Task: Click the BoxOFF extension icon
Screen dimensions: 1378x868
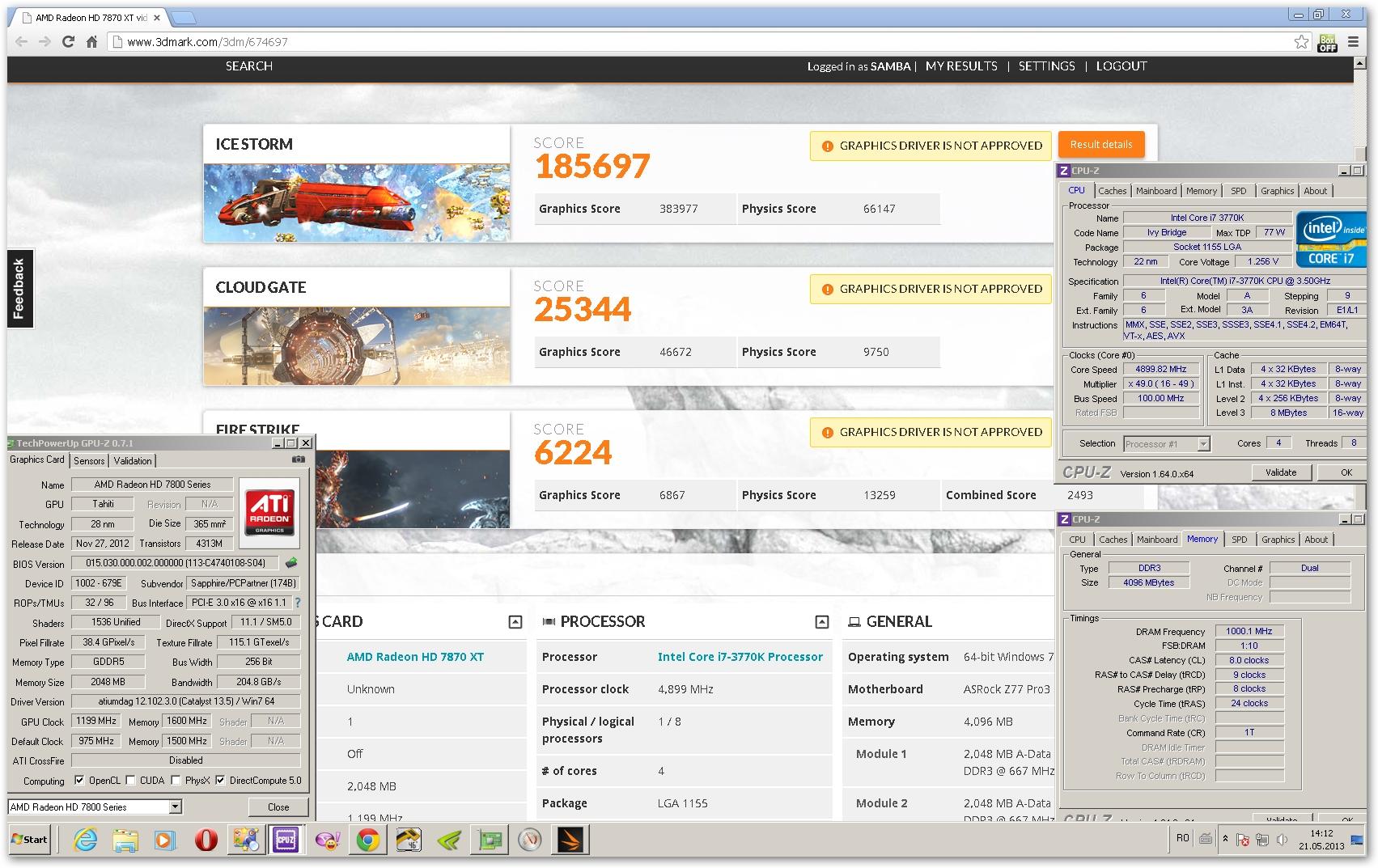Action: [1328, 42]
